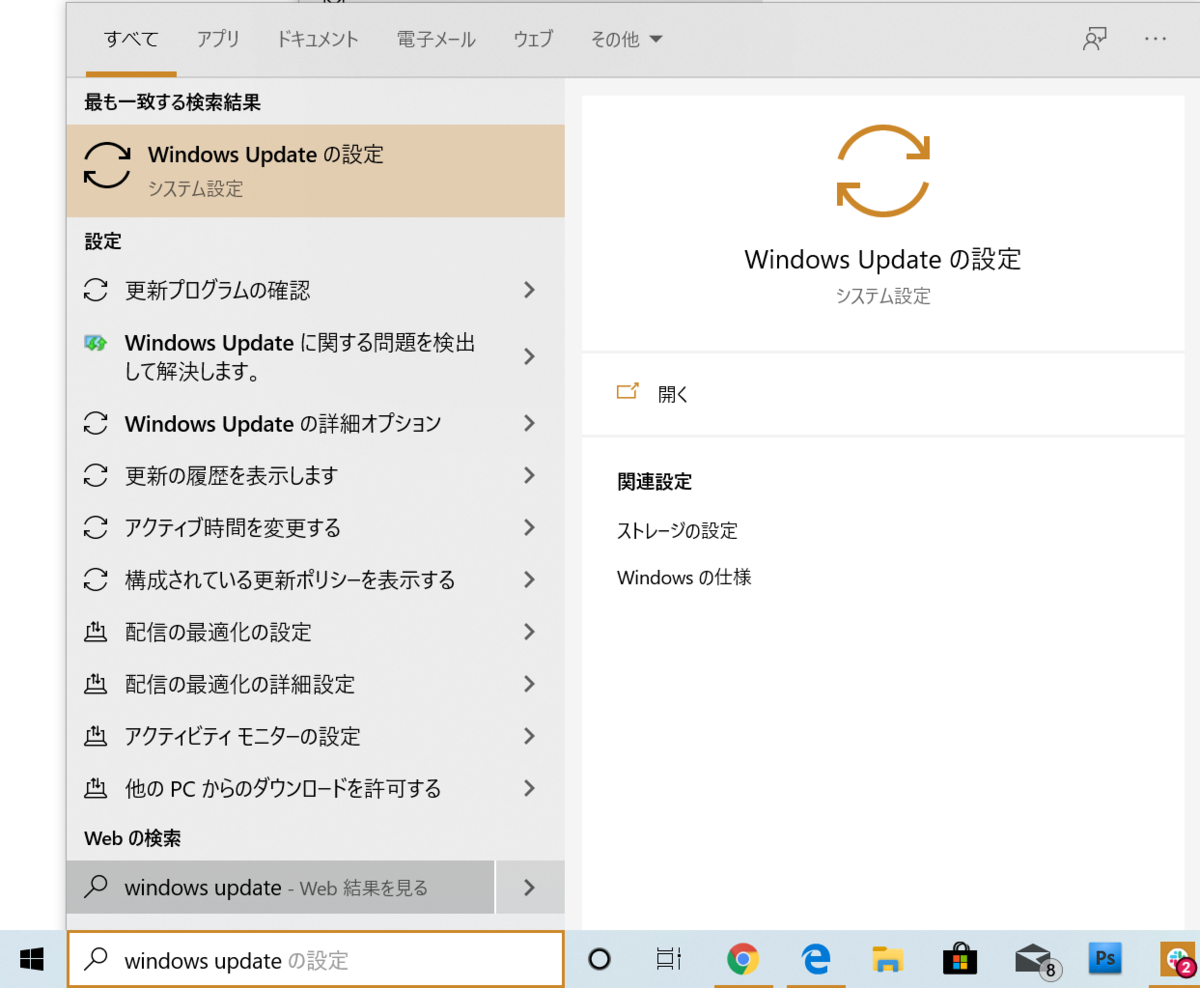Expand arrow for 配信の最適化の詳細設定
The image size is (1200, 988).
pyautogui.click(x=530, y=684)
